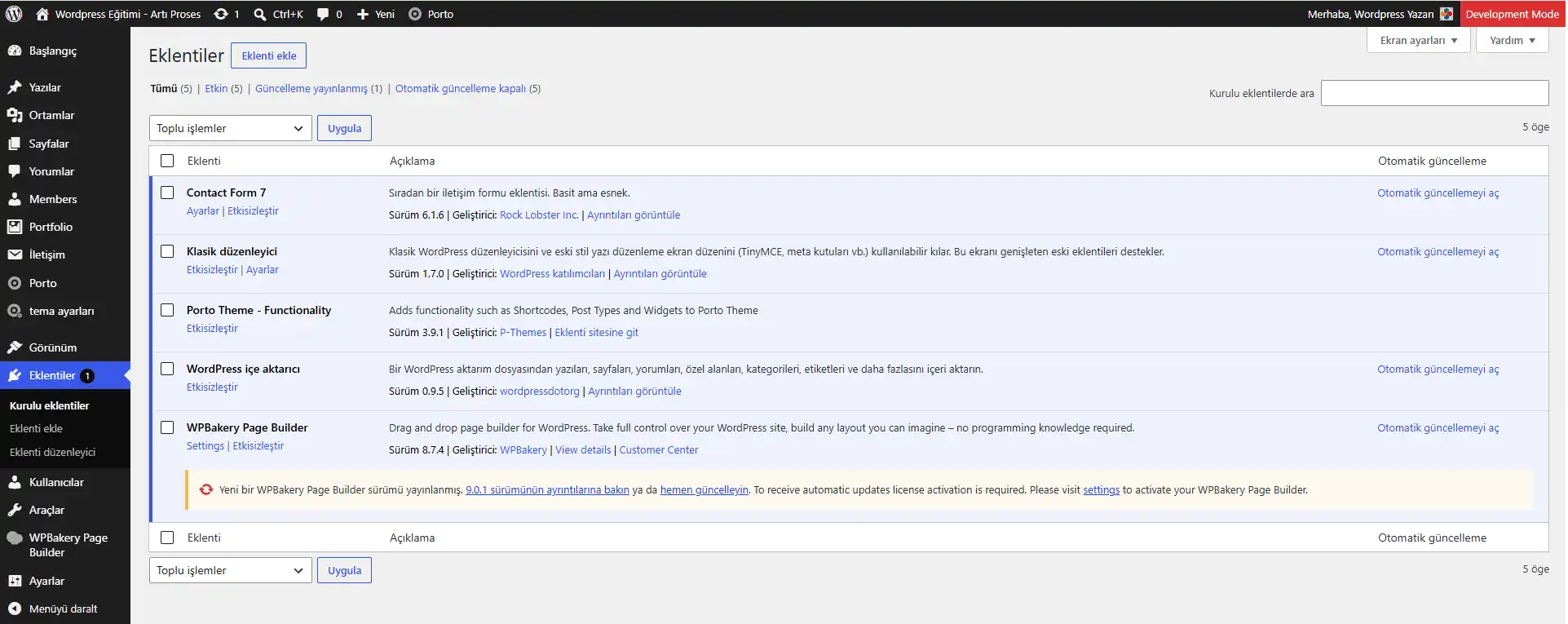
Task: Open Kurulu eklentiler submenu item
Action: click(50, 405)
